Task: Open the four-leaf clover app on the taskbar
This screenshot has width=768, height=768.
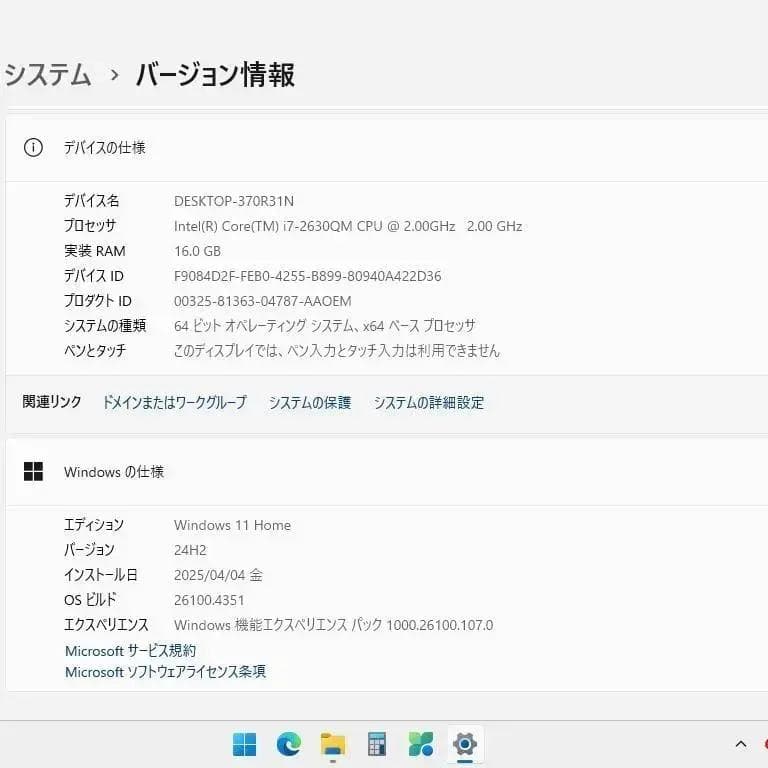Action: (421, 744)
